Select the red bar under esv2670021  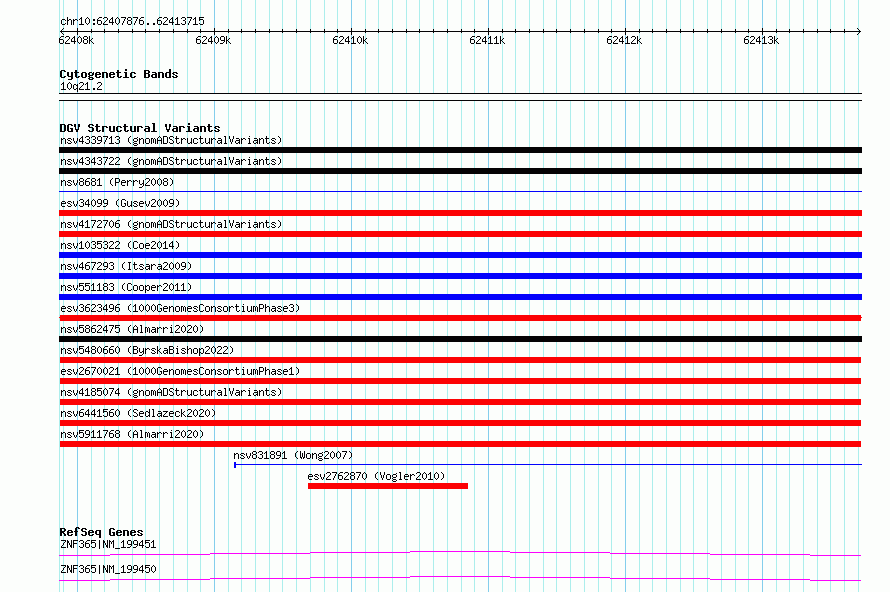tap(460, 381)
